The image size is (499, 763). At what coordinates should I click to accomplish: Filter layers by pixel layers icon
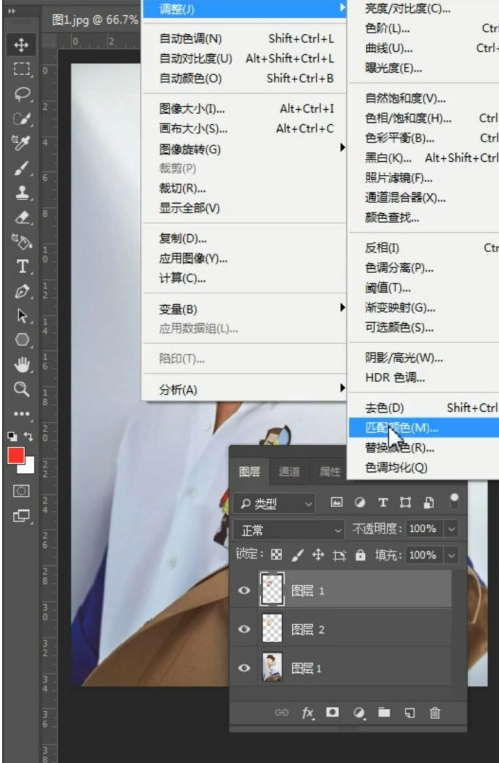[336, 502]
